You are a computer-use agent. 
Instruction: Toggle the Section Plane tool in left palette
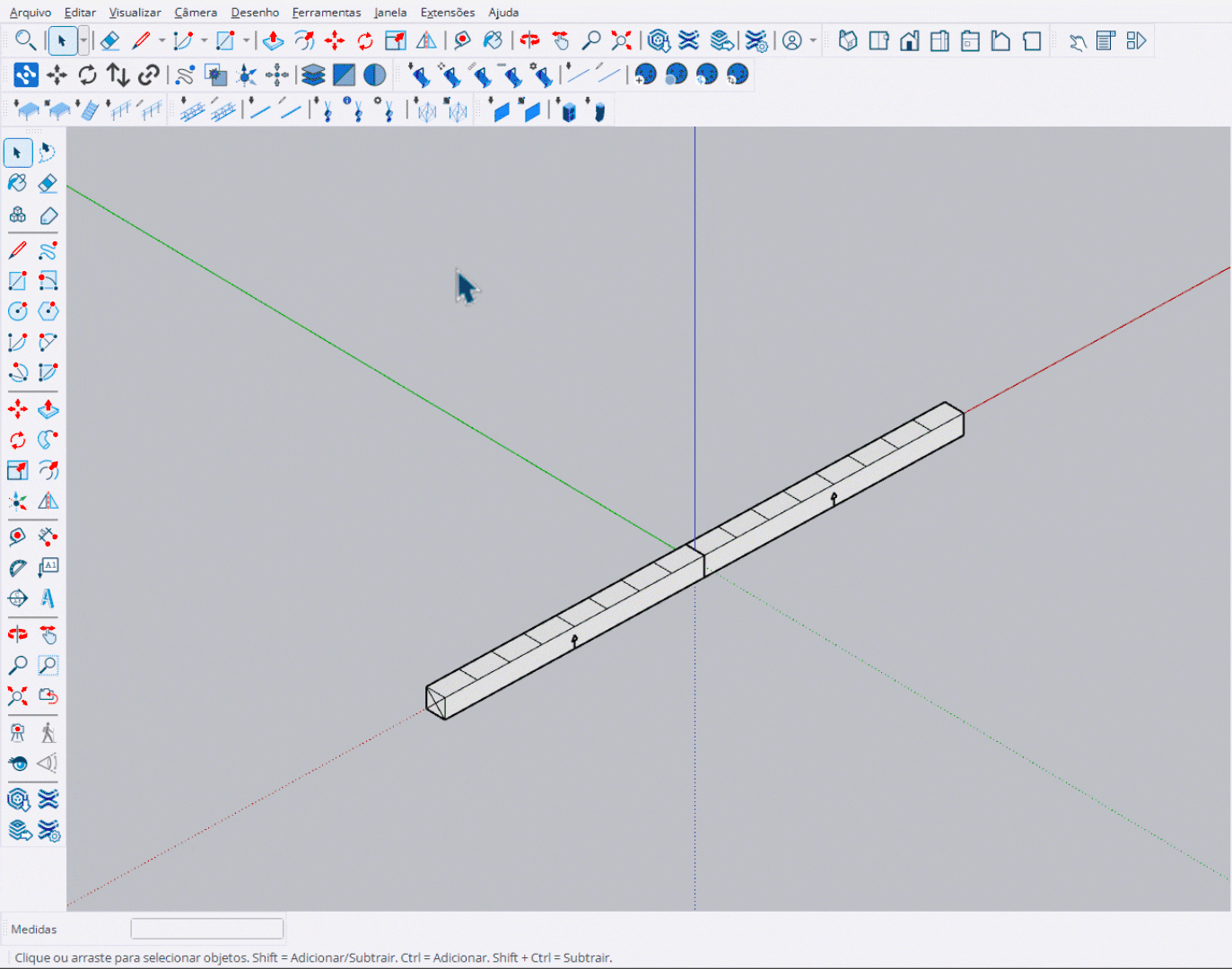(x=17, y=598)
